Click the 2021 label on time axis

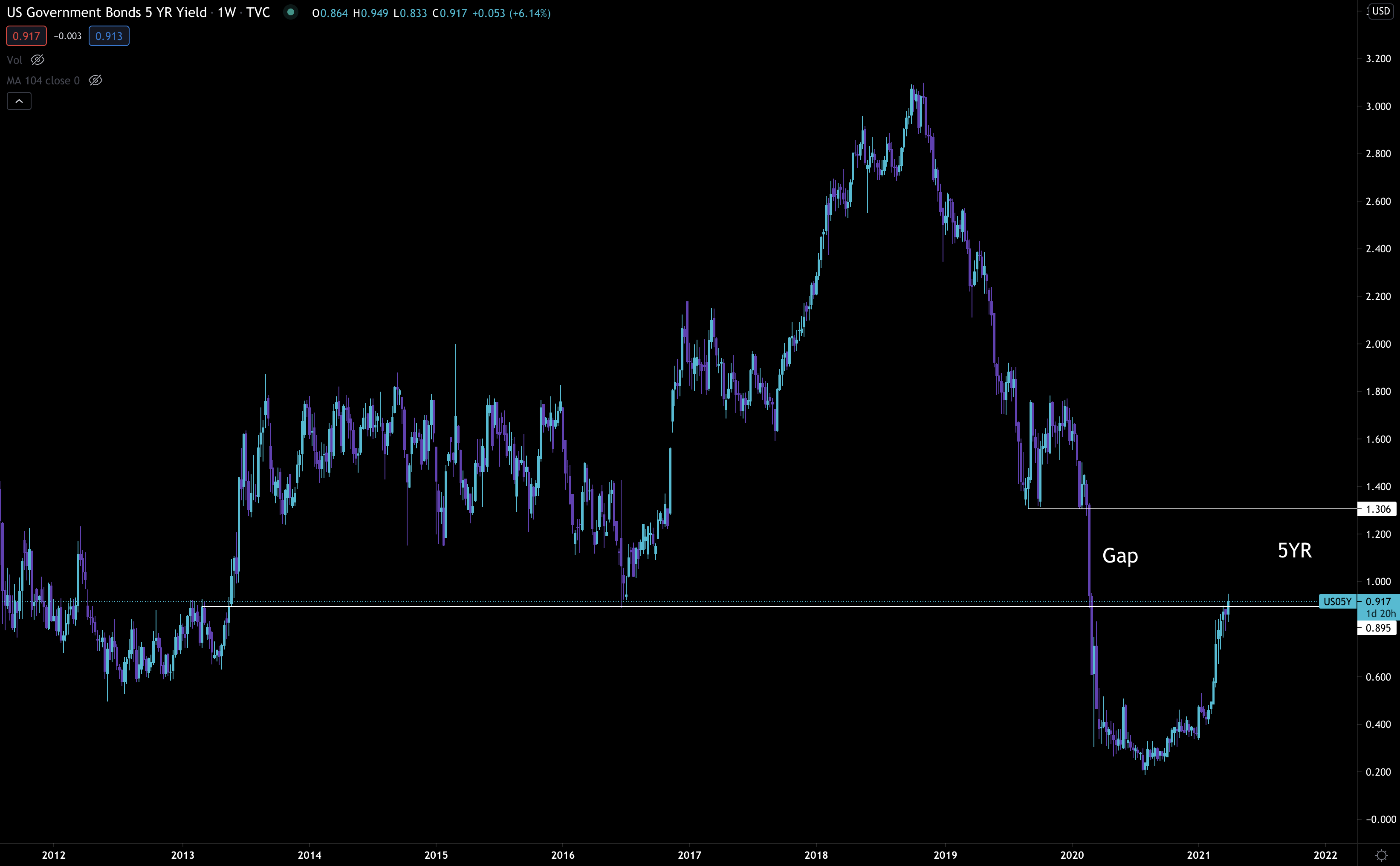tap(1198, 855)
